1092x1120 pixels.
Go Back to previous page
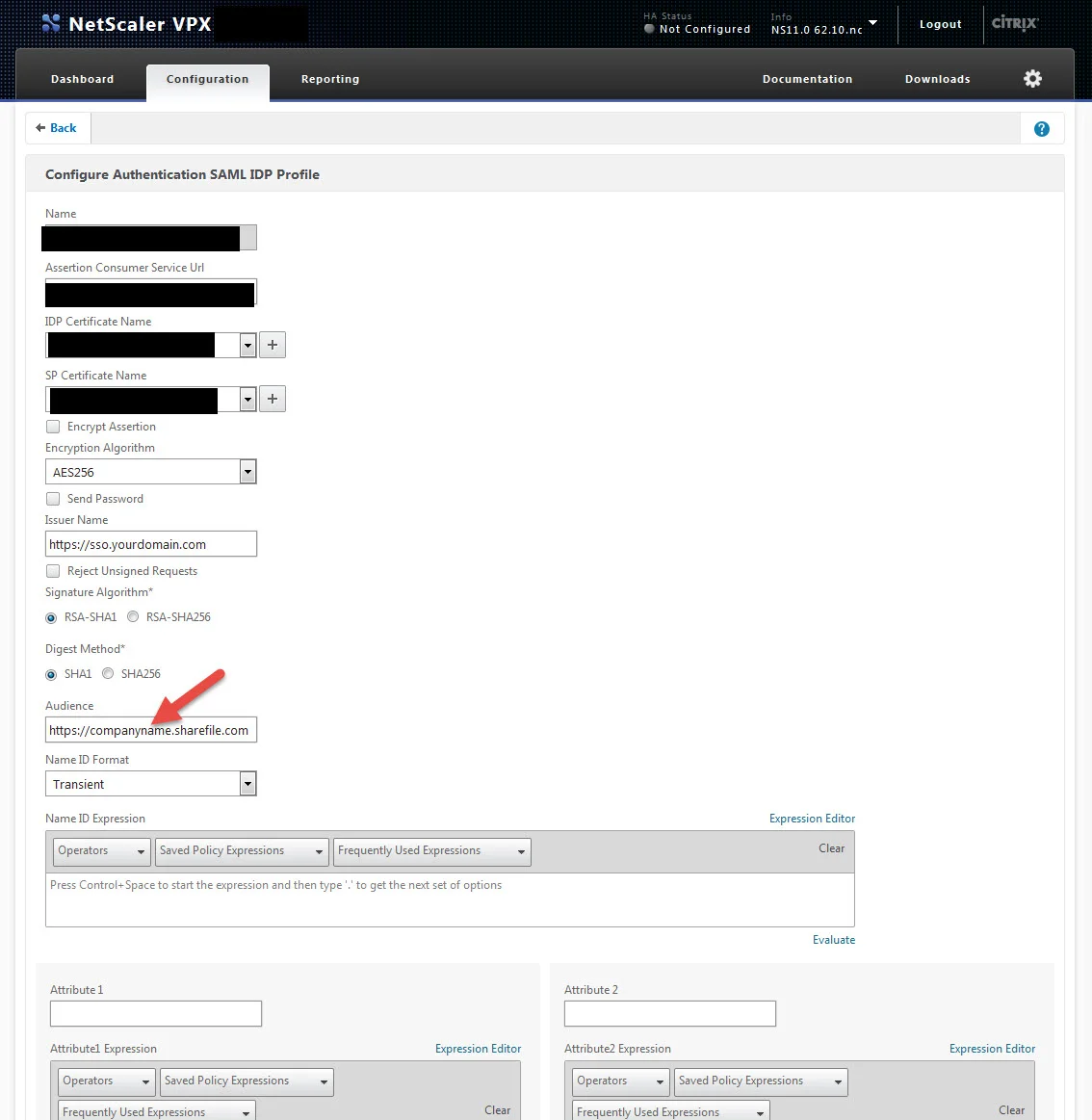tap(57, 128)
